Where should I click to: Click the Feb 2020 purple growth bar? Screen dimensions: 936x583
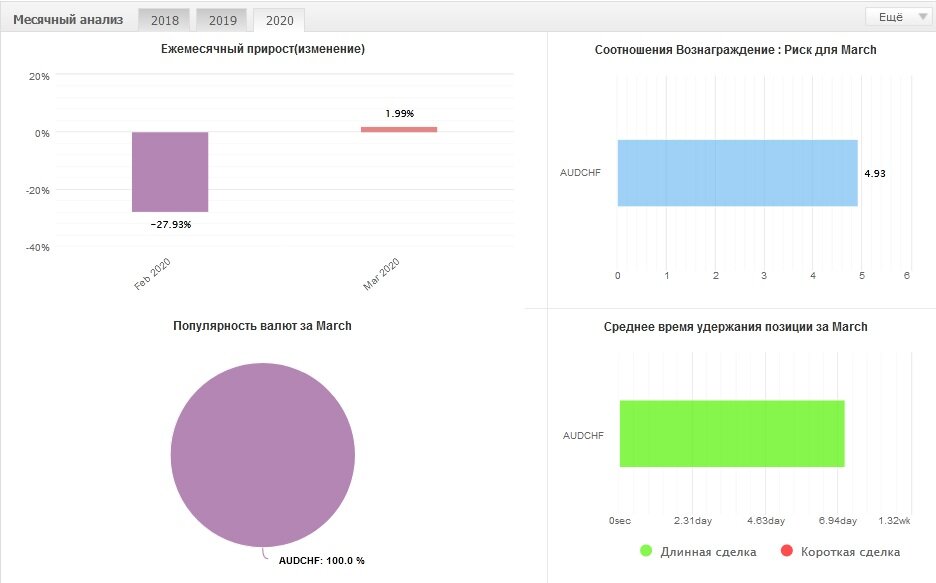[170, 172]
